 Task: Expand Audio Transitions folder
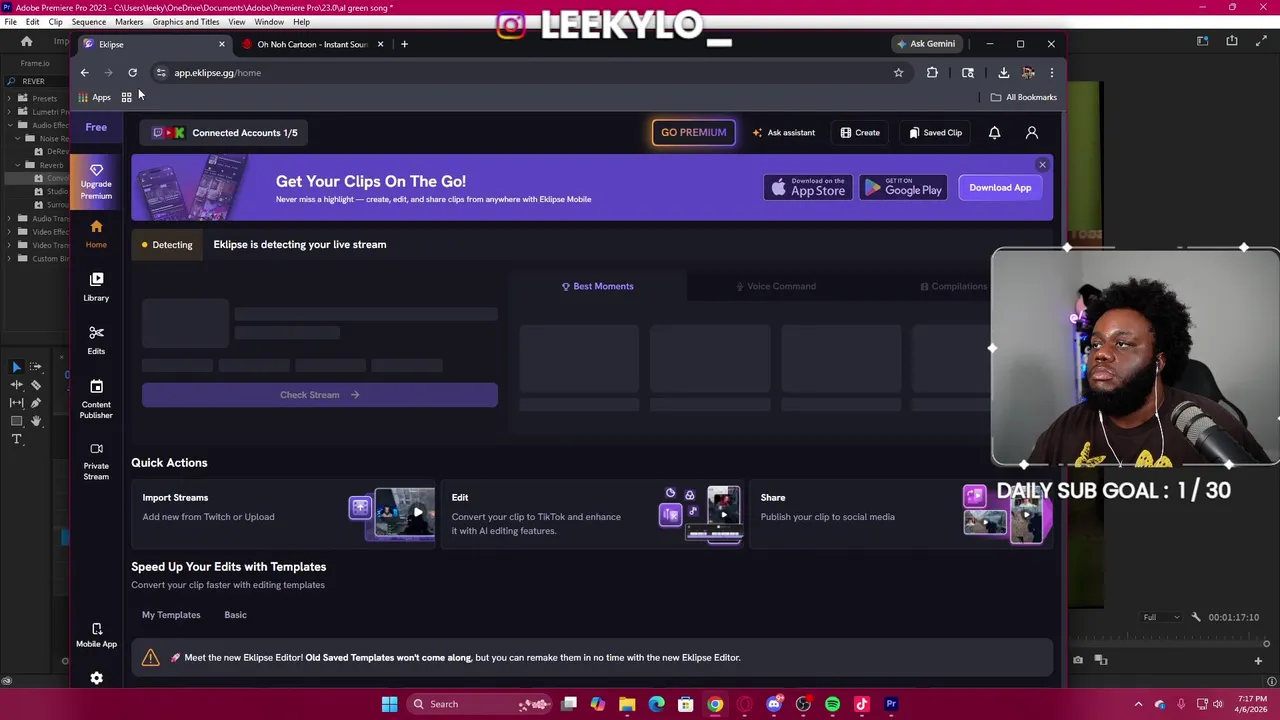click(11, 218)
